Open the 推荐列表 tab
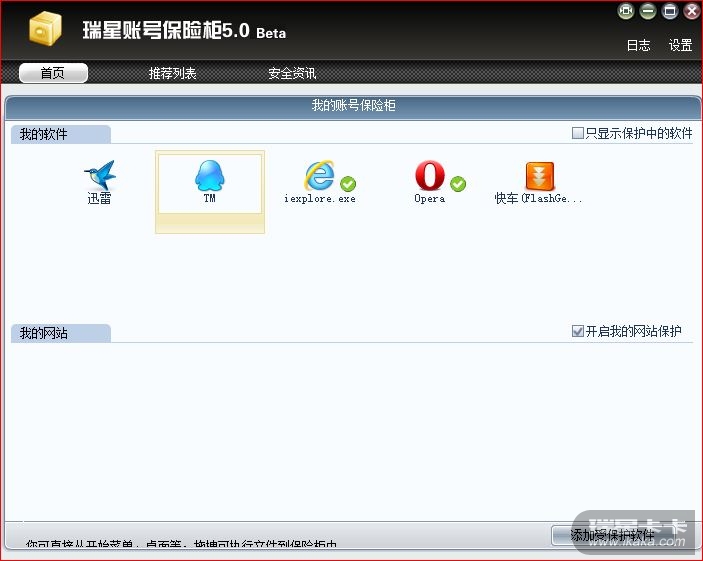Viewport: 703px width, 561px height. (x=172, y=73)
